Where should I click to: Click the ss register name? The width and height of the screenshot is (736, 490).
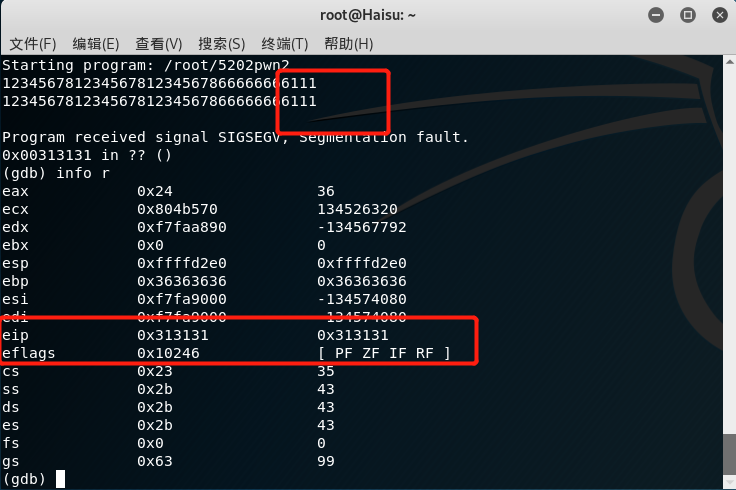tap(10, 390)
